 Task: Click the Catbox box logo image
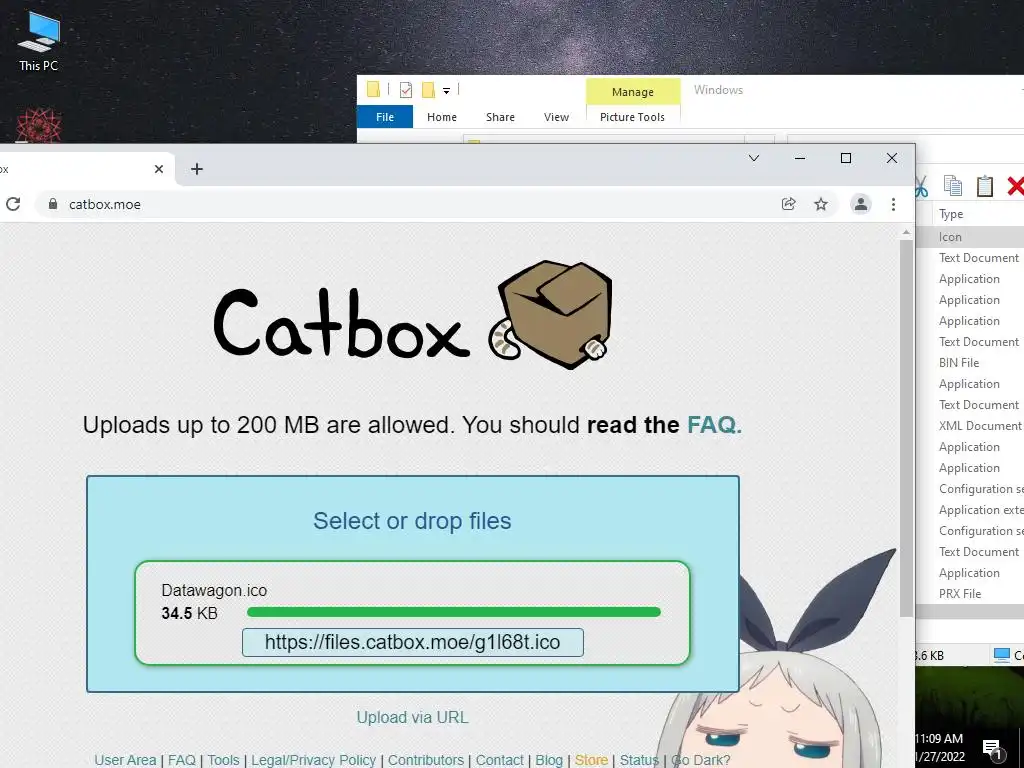pyautogui.click(x=551, y=314)
